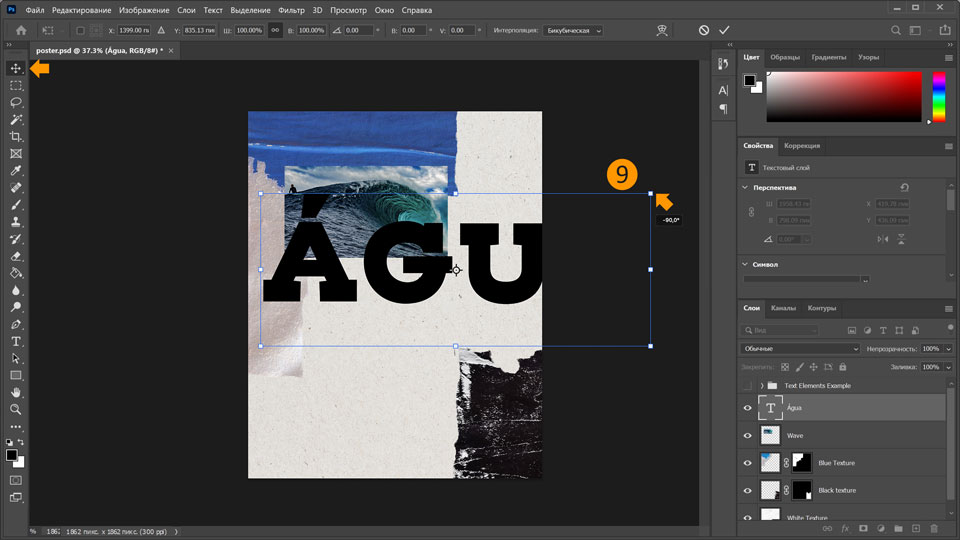Select the Eraser tool

(16, 256)
